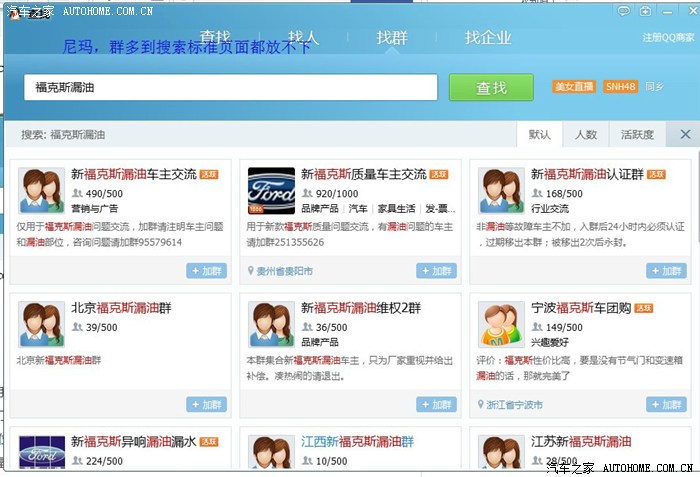
Task: Switch to the 找企业 tab
Action: point(487,38)
